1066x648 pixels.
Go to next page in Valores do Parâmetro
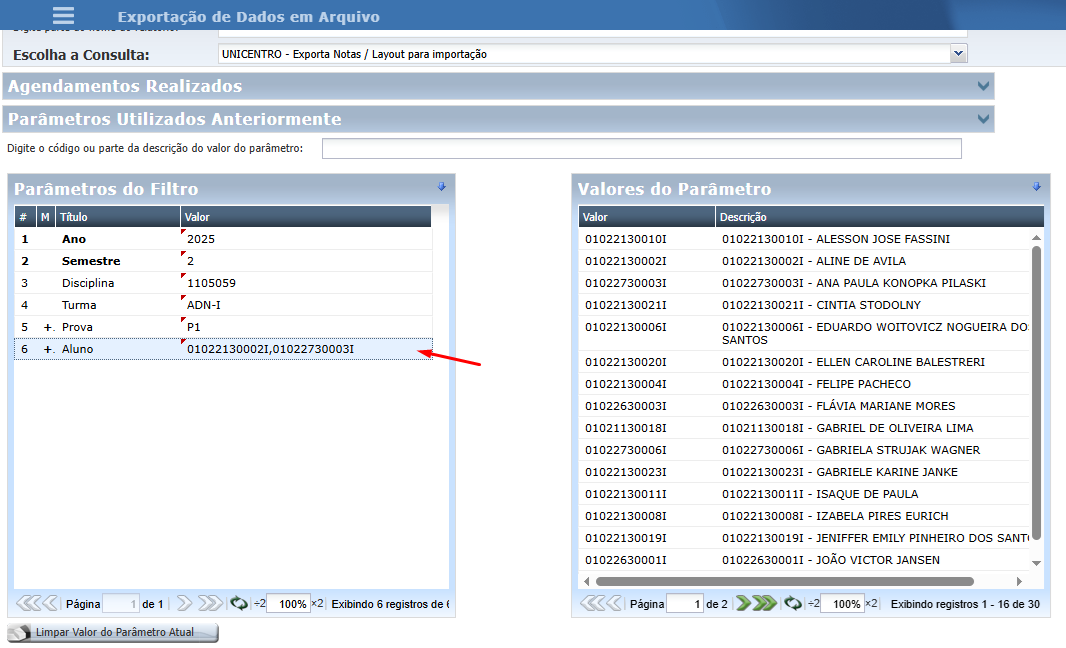pyautogui.click(x=743, y=603)
